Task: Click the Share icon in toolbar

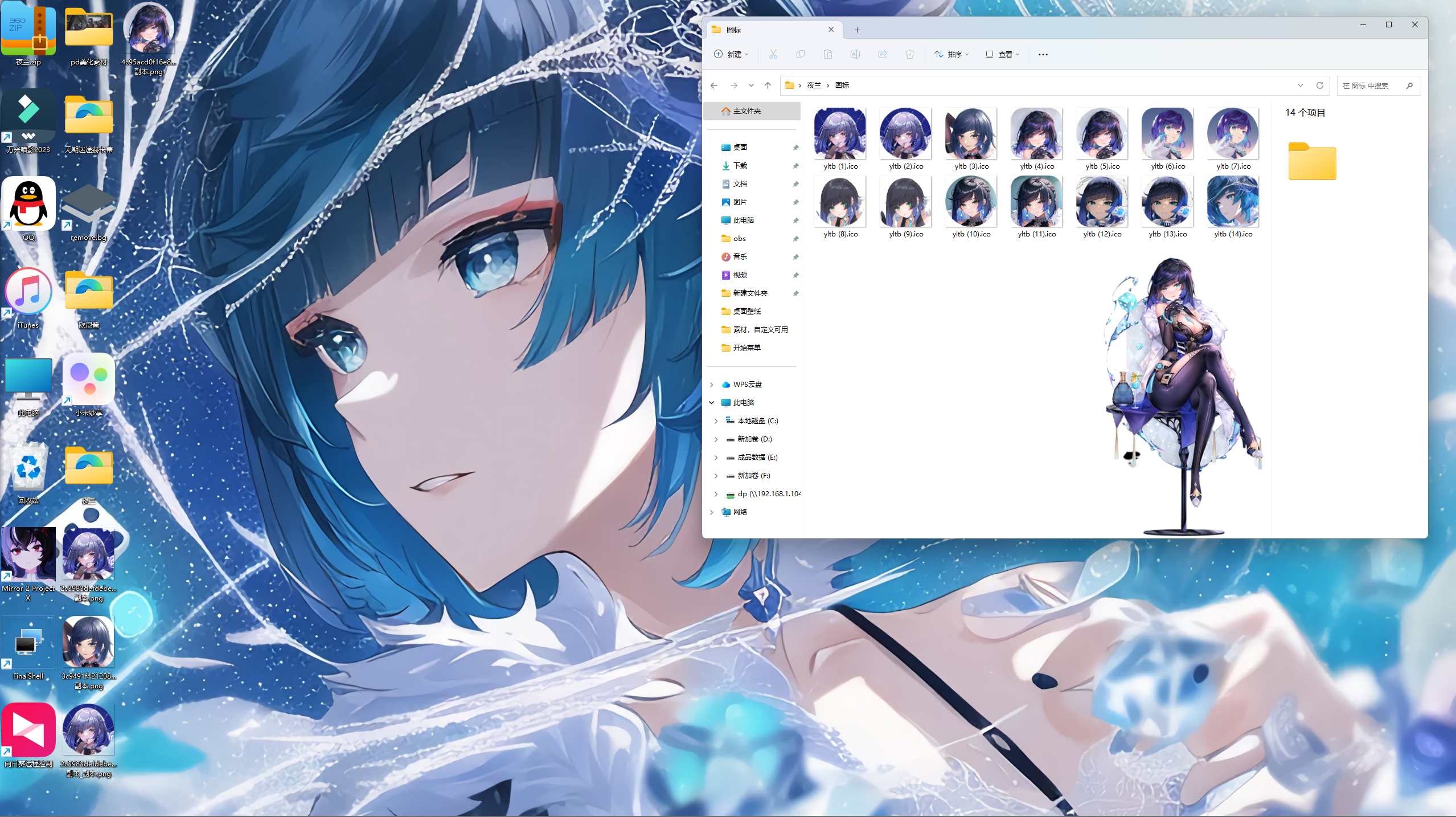Action: (x=882, y=54)
